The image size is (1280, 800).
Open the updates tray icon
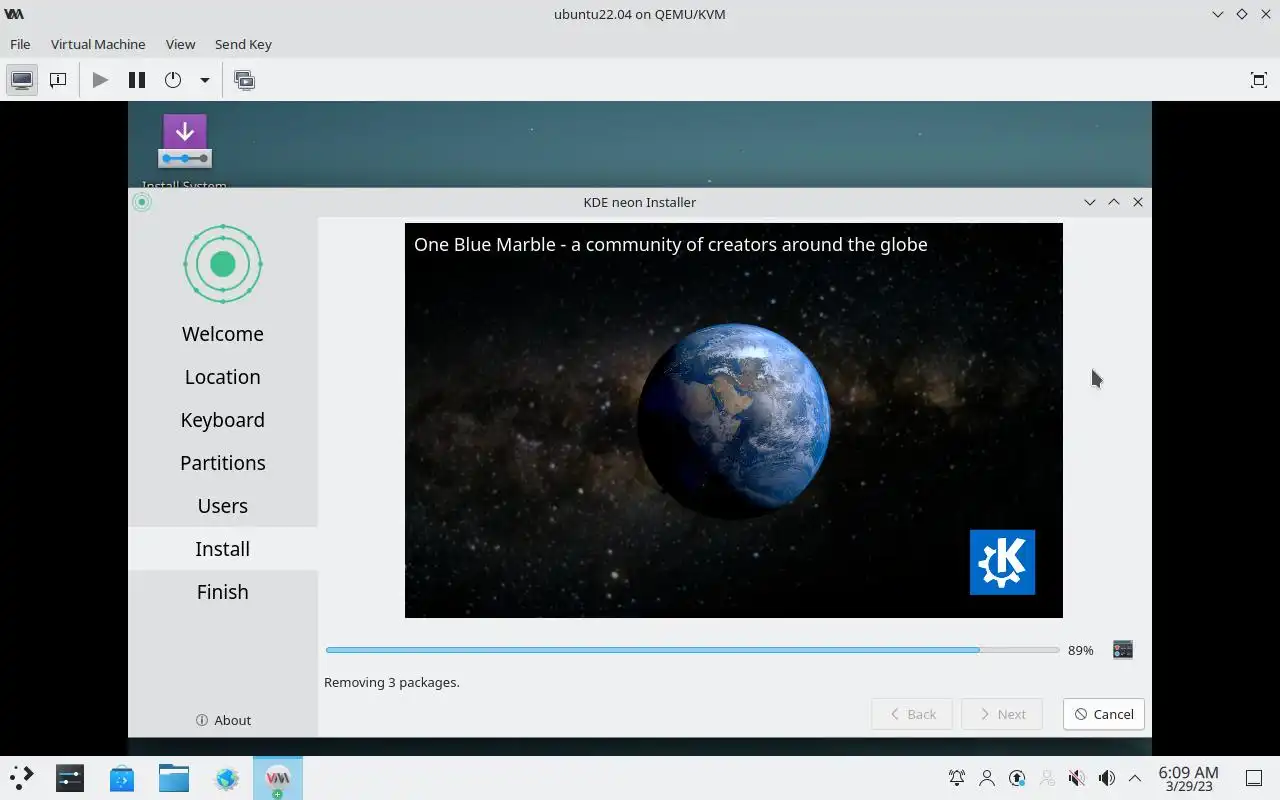click(1017, 778)
